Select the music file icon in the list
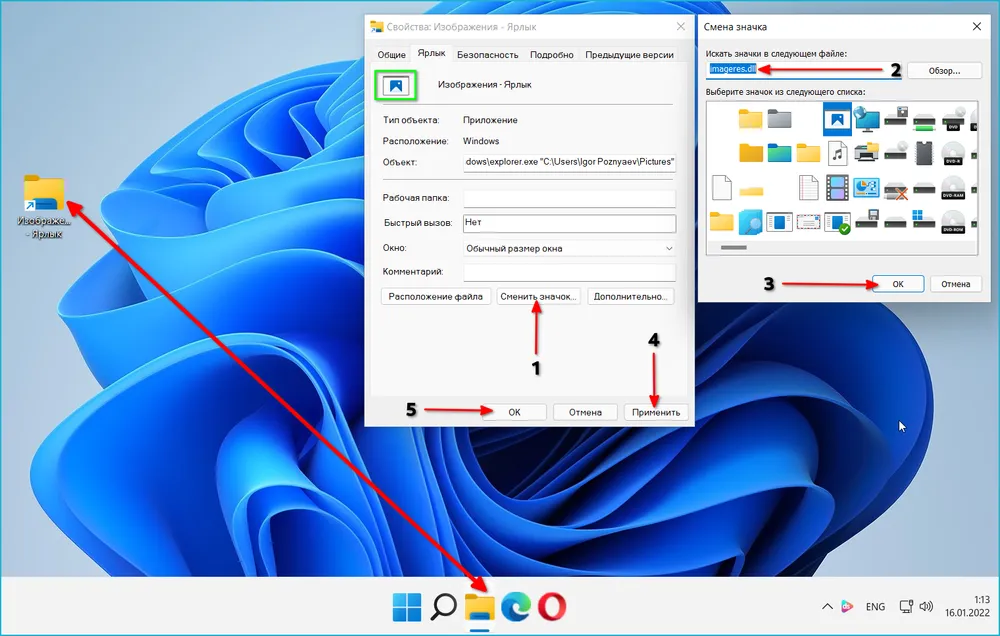The image size is (1000, 636). coord(837,153)
